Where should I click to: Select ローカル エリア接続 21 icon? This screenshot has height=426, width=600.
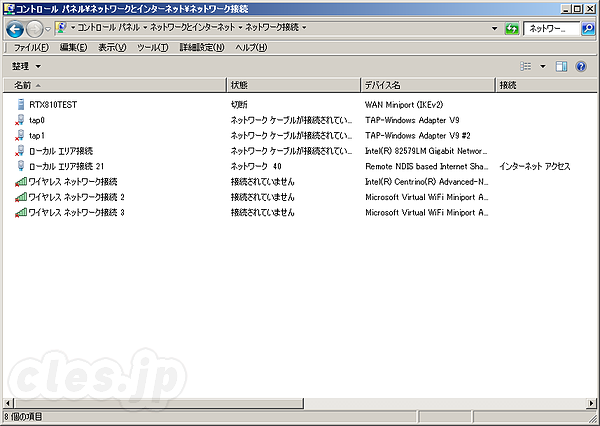(21, 166)
